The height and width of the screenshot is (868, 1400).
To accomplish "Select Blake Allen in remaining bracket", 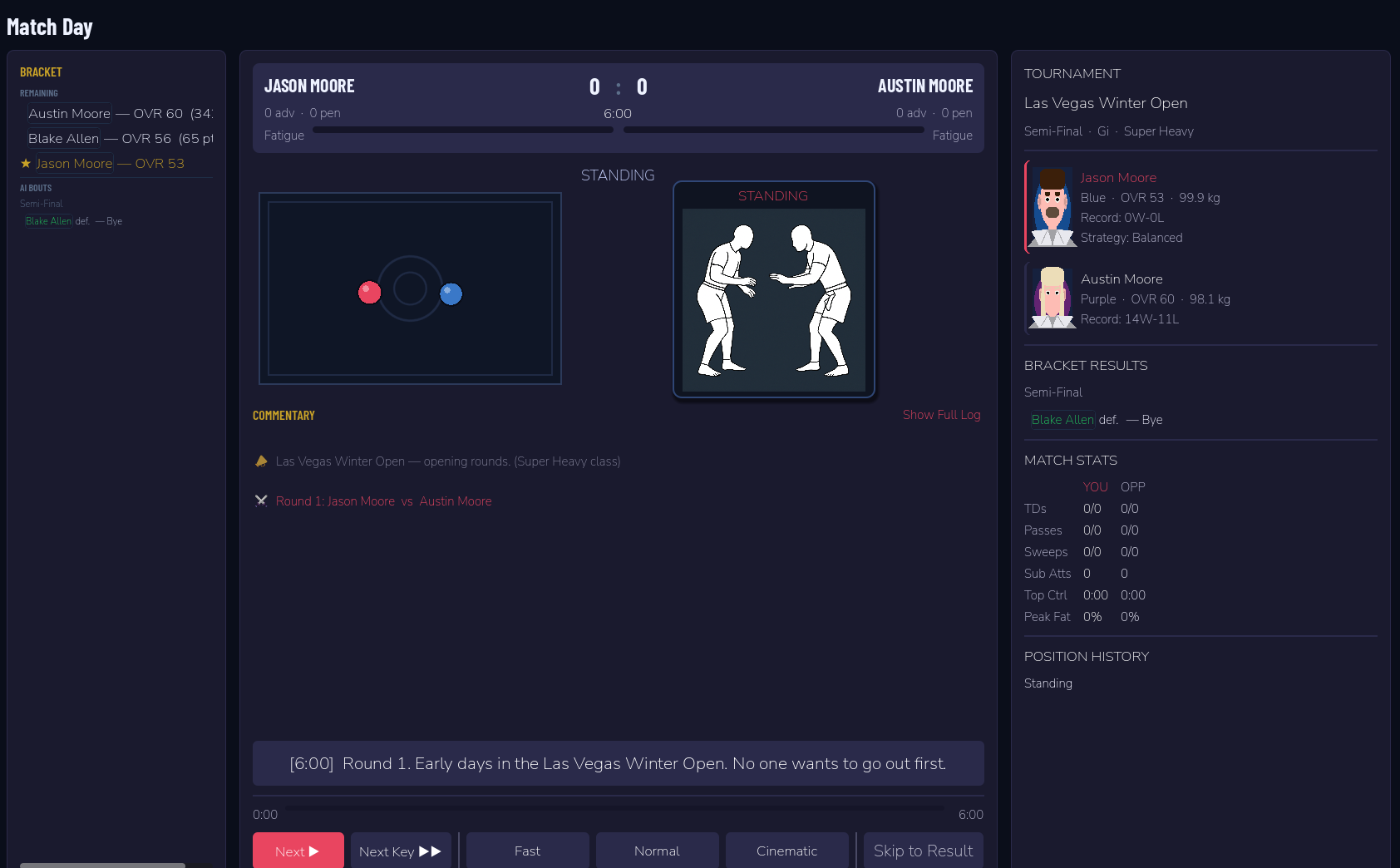I will pyautogui.click(x=64, y=138).
